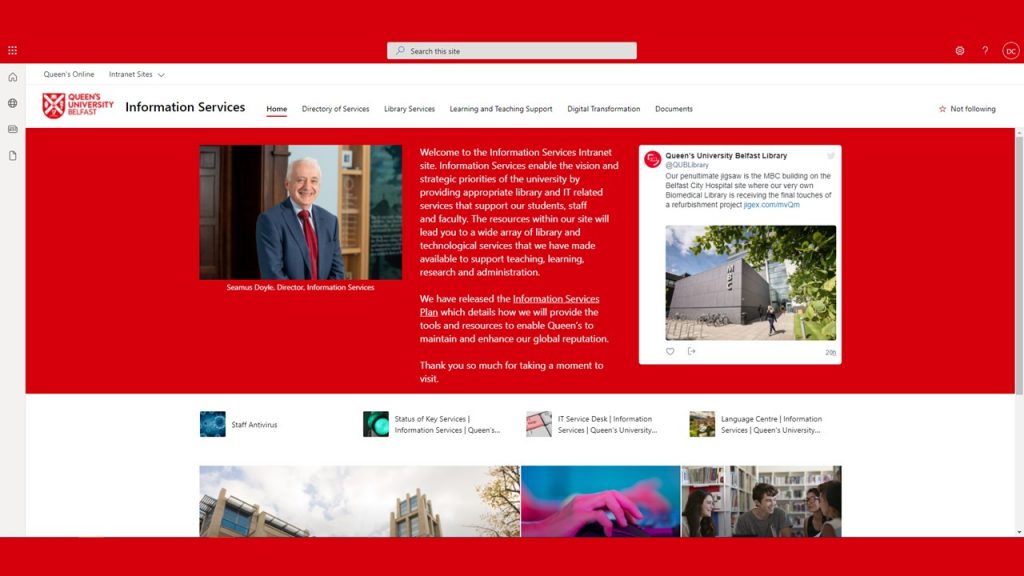Screen dimensions: 1024x576
Task: Click the page vertical scrollbar
Action: pyautogui.click(x=1019, y=300)
